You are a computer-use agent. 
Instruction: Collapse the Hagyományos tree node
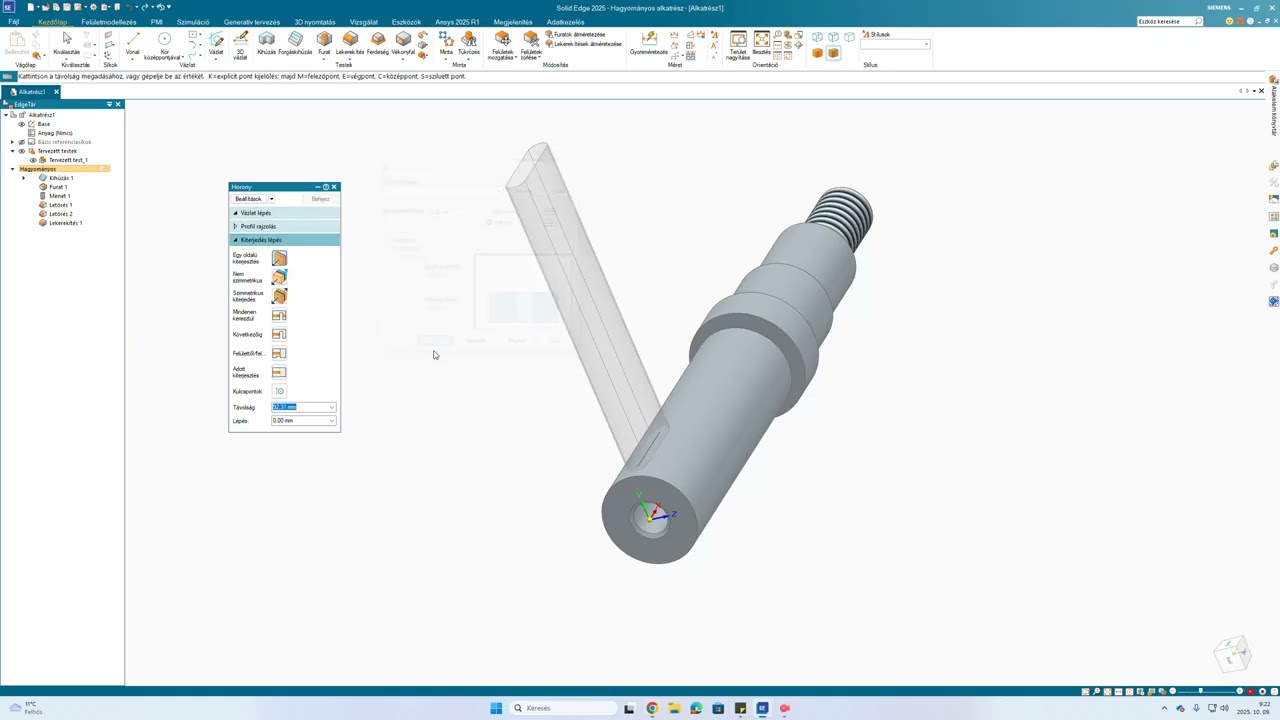13,169
